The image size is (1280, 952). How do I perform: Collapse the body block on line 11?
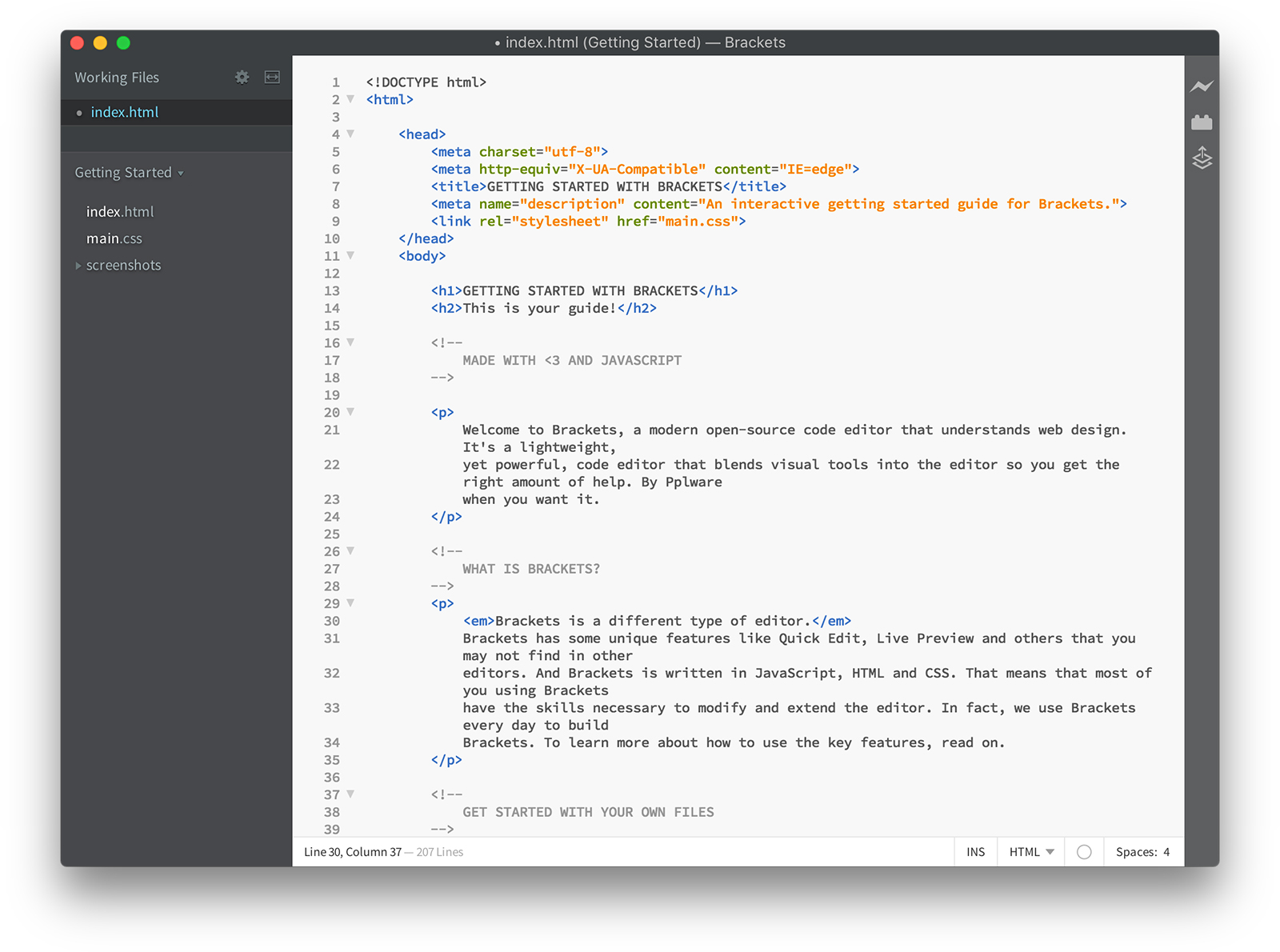(x=350, y=255)
